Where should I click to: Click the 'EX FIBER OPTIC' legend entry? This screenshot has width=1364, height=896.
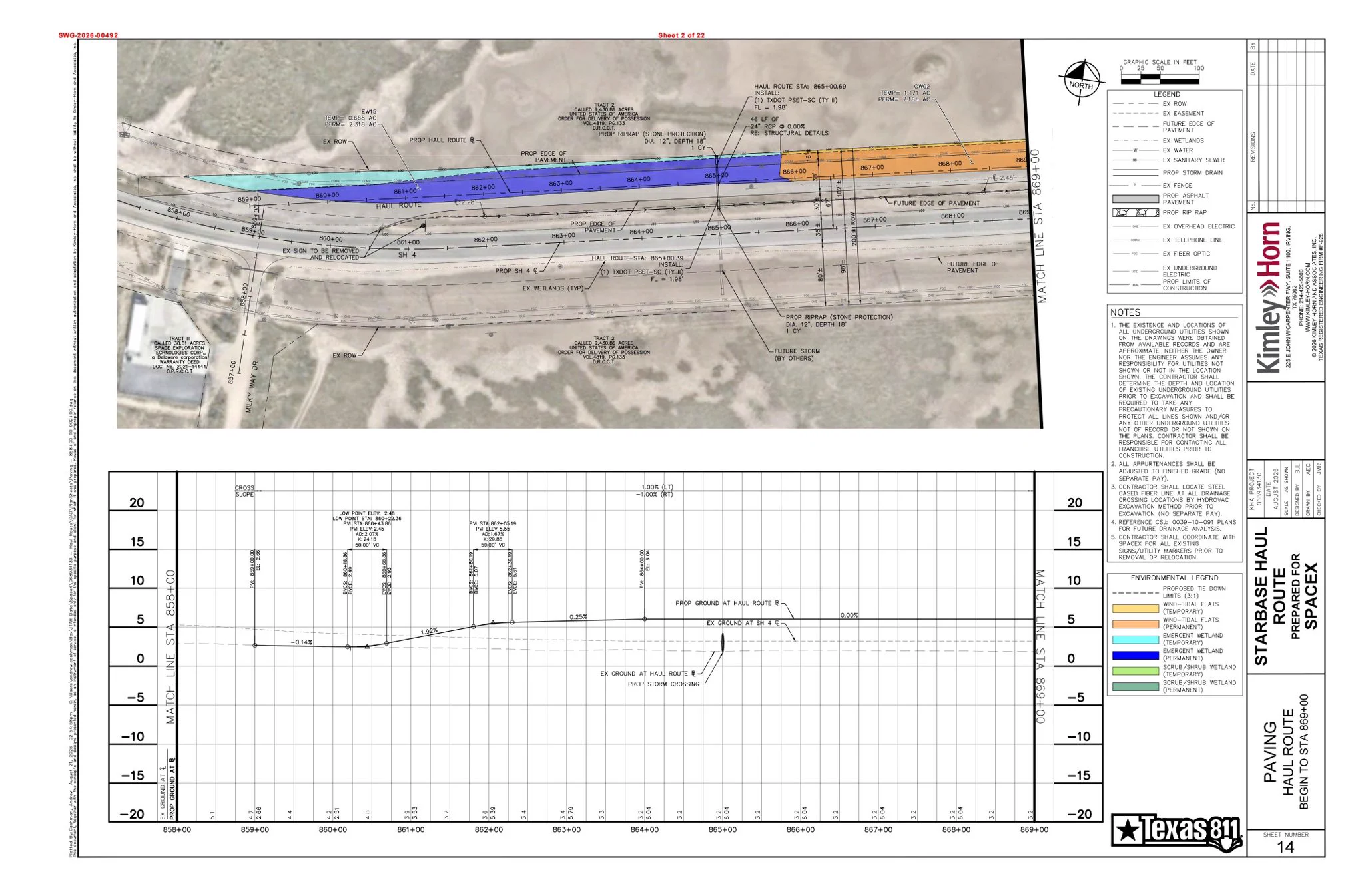[x=1187, y=254]
